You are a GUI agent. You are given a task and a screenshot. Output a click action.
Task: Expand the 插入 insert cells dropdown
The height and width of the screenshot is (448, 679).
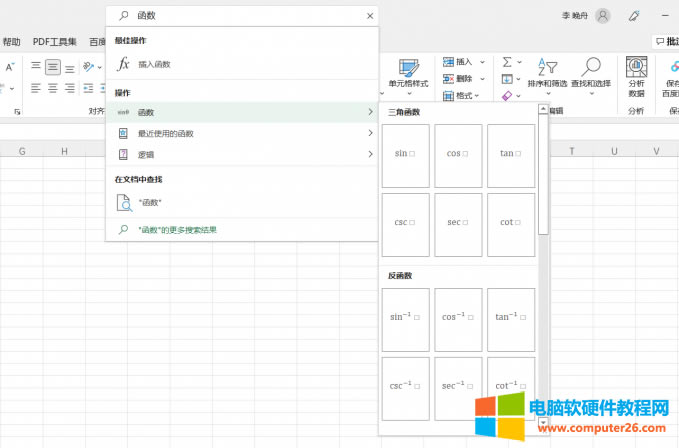coord(483,61)
